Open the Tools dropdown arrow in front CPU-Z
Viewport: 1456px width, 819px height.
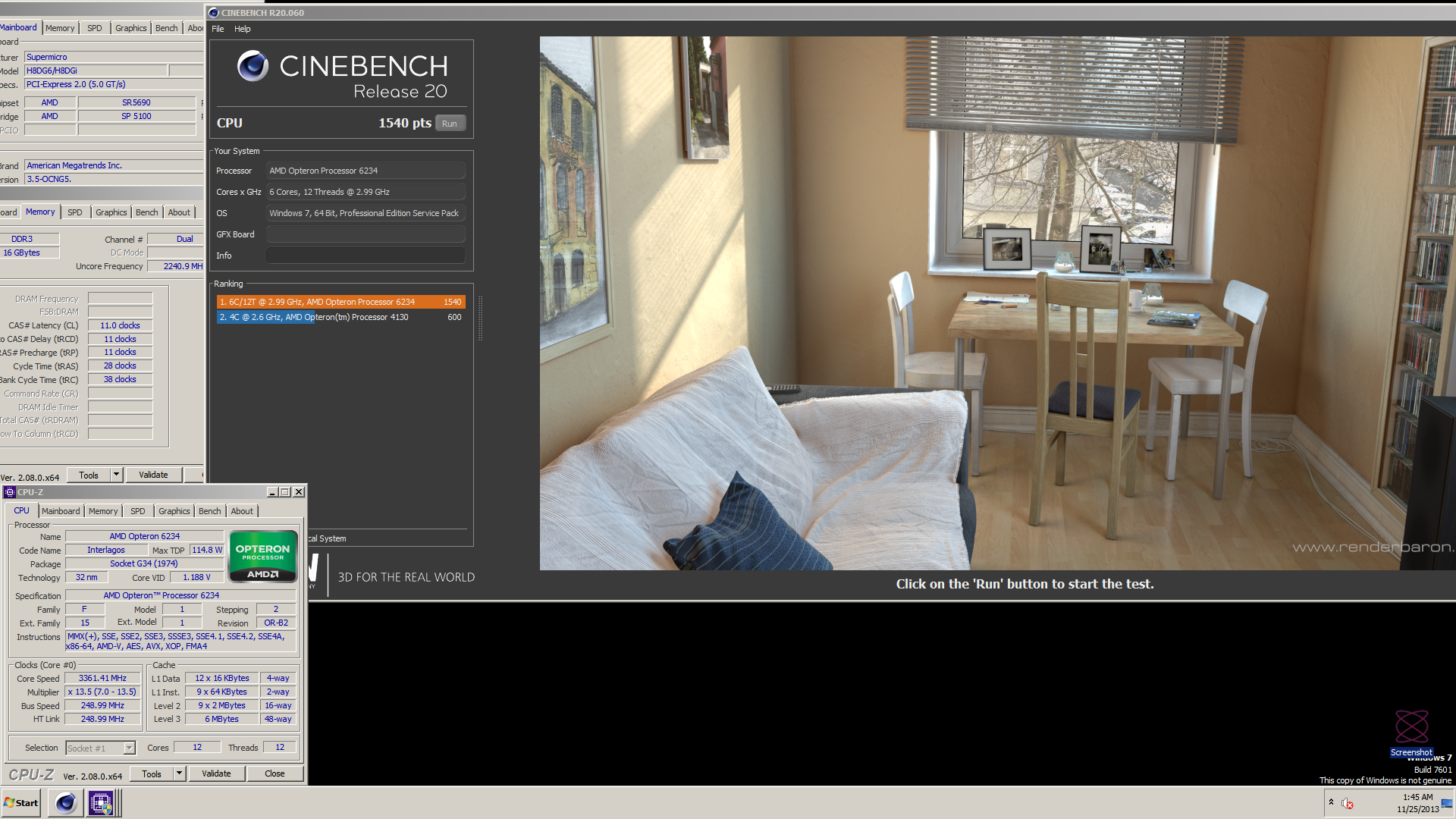(179, 773)
